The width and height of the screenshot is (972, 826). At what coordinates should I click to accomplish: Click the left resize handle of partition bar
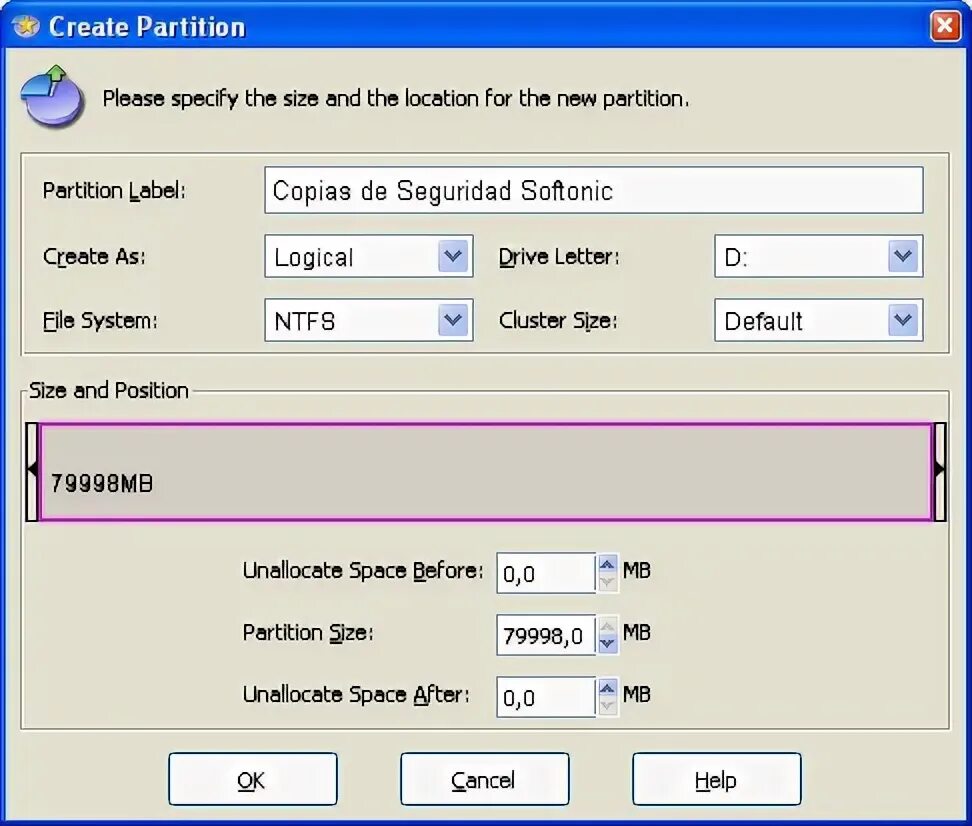pos(32,471)
